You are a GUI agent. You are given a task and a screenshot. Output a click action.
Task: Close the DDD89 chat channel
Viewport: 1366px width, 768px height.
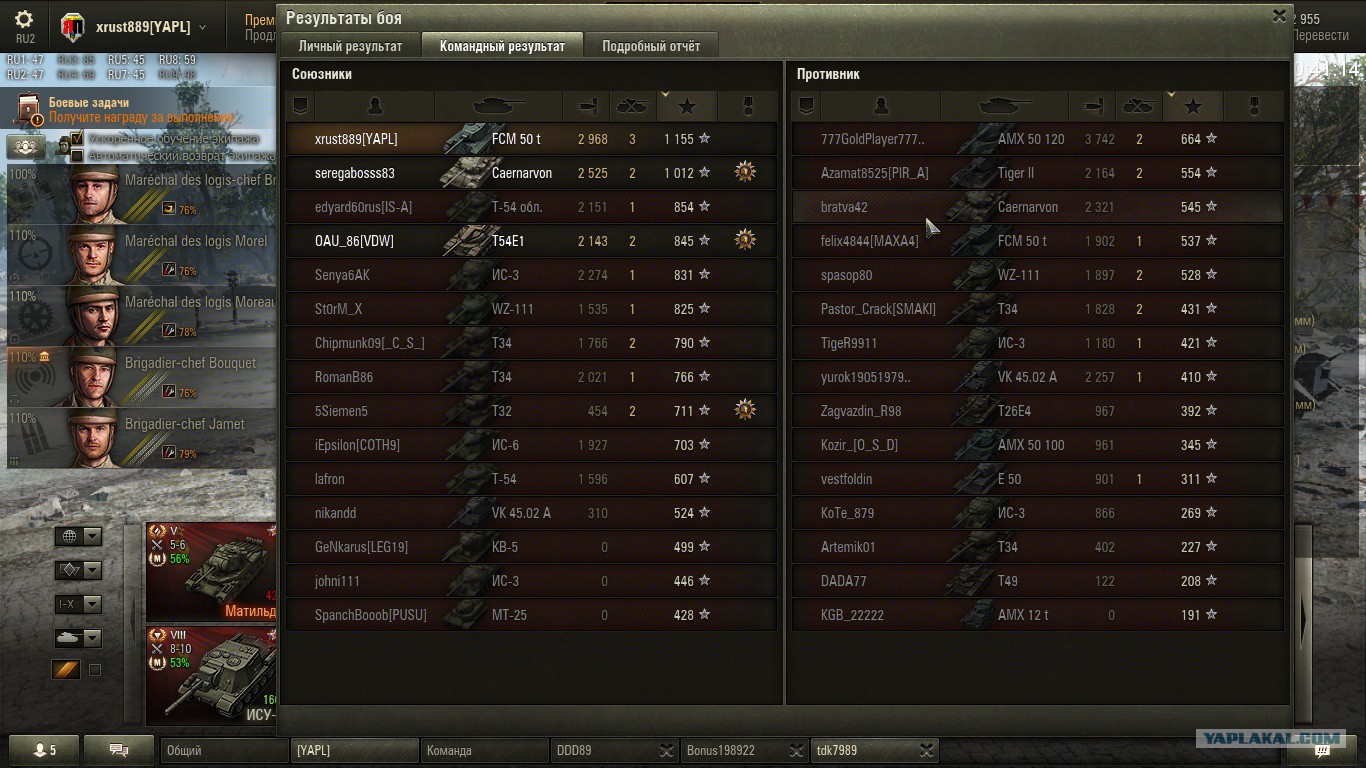click(667, 750)
